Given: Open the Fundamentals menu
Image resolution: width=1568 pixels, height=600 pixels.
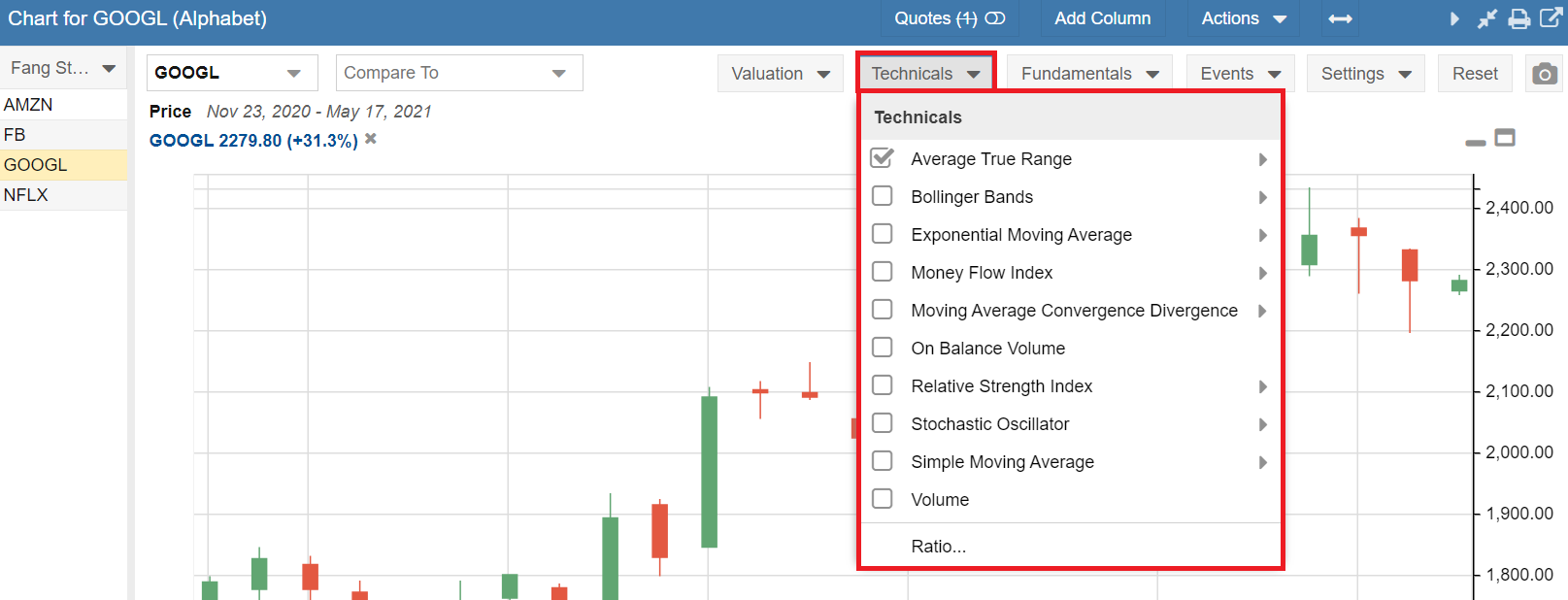Looking at the screenshot, I should pos(1089,74).
